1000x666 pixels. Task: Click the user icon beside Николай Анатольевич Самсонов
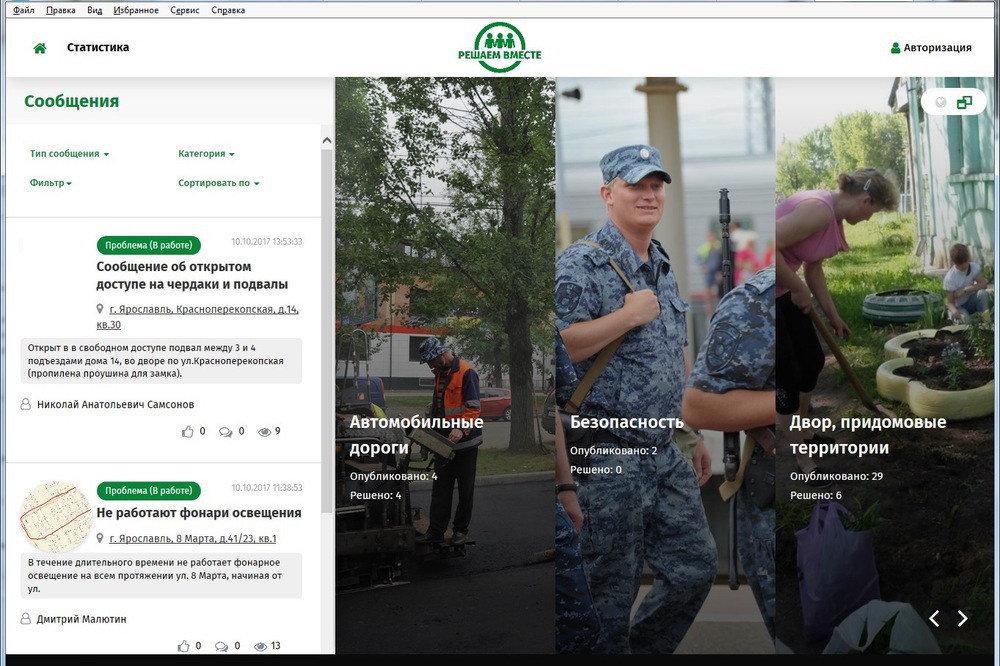coord(26,404)
